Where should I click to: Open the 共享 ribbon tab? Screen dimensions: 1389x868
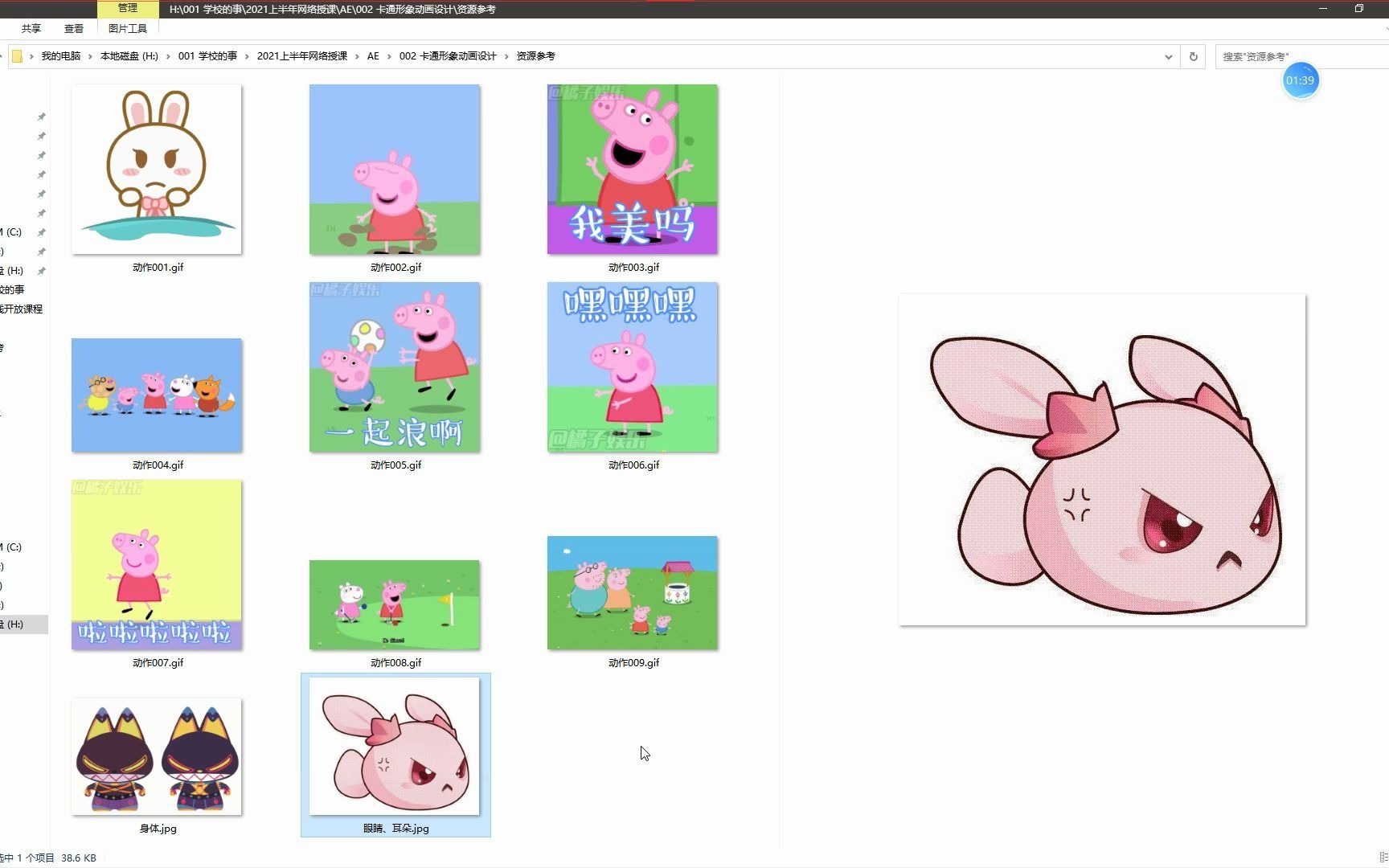[31, 28]
